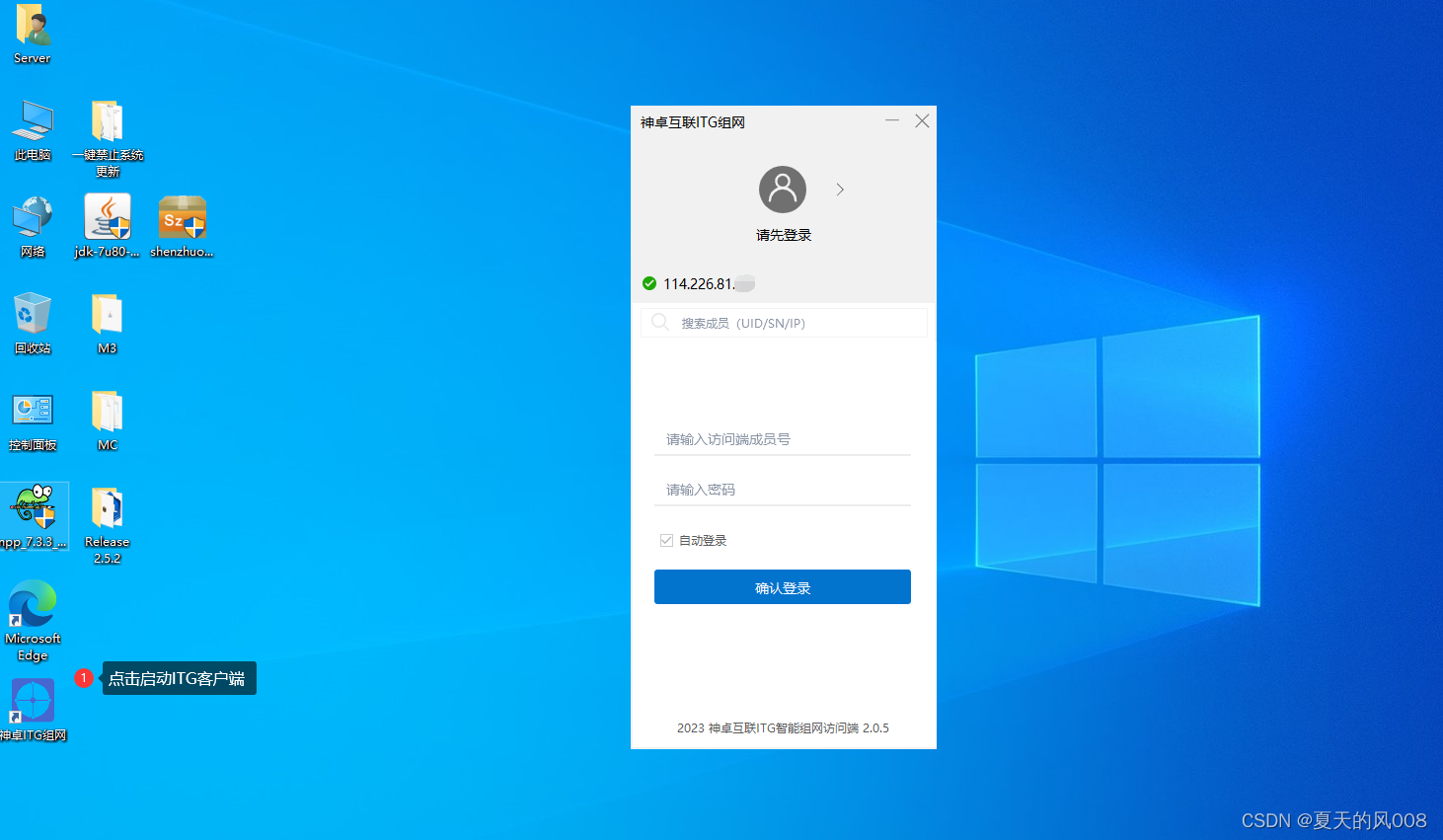Focus the 请输入密码 password field
This screenshot has height=840, width=1443.
point(783,490)
